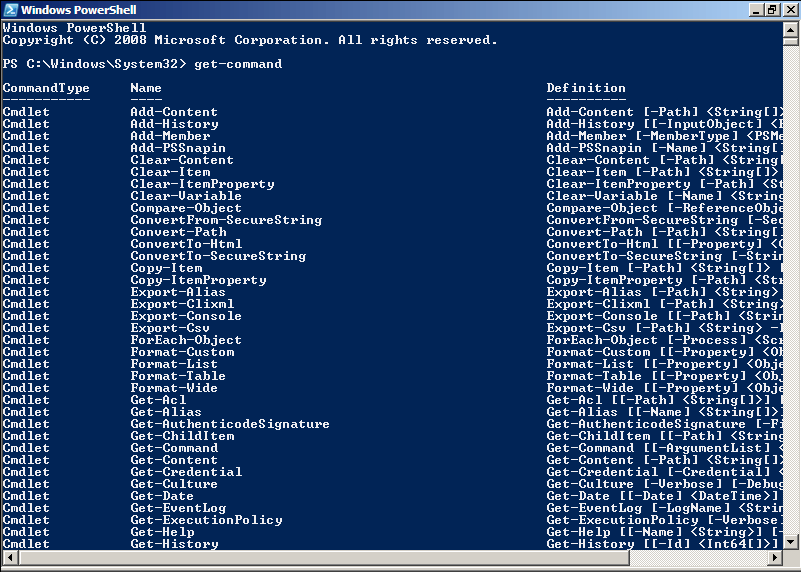Open the PowerShell title bar system icon
Viewport: 801px width, 572px height.
pos(10,9)
